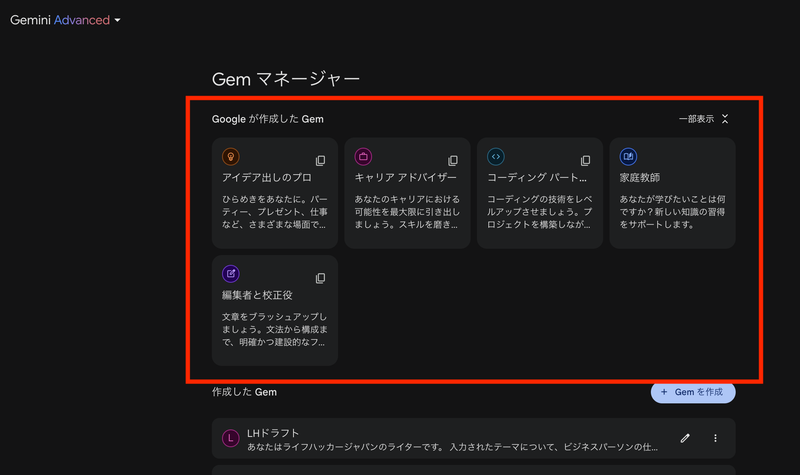Click the 編集者と校正役 description text
The width and height of the screenshot is (800, 475).
point(274,330)
